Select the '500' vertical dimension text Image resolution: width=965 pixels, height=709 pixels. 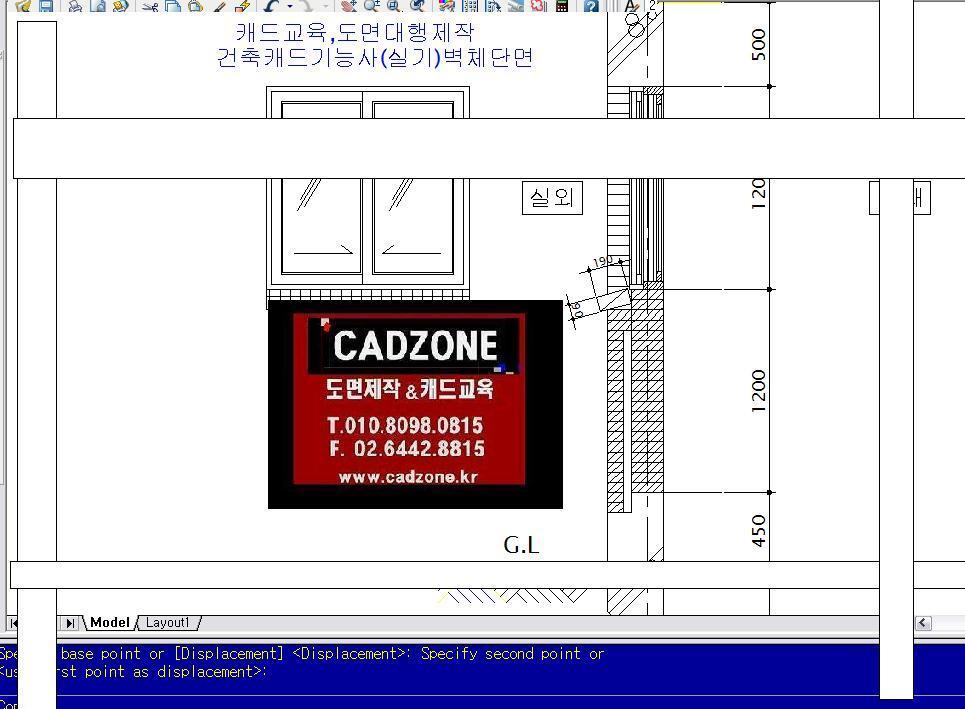759,44
